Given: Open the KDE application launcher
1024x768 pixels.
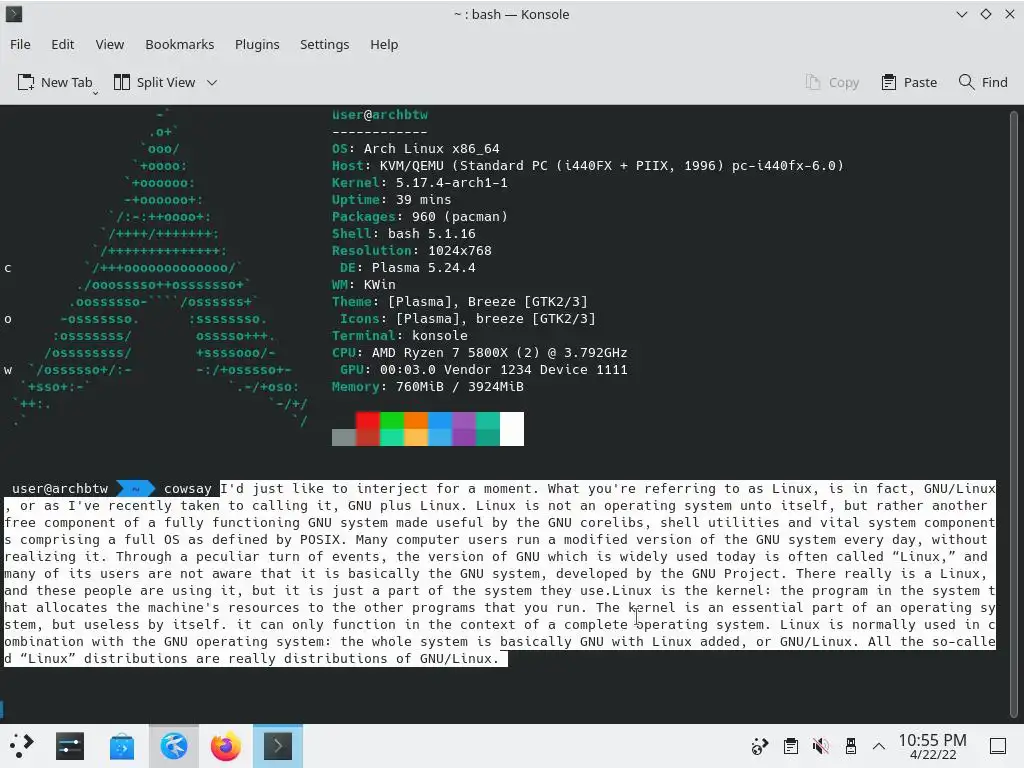Looking at the screenshot, I should (x=21, y=746).
